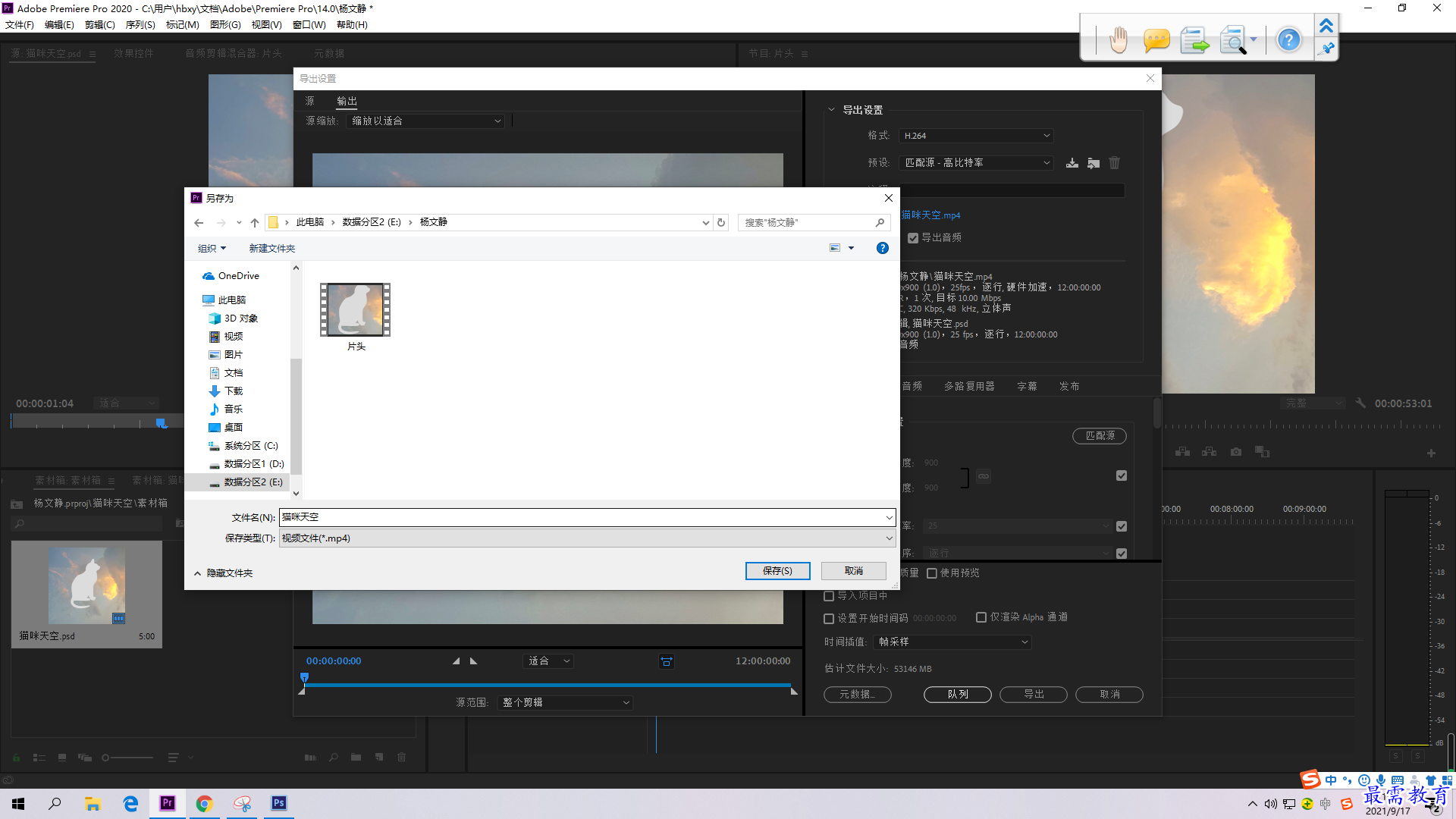The height and width of the screenshot is (819, 1456).
Task: Open the Windows Start menu
Action: pyautogui.click(x=18, y=803)
